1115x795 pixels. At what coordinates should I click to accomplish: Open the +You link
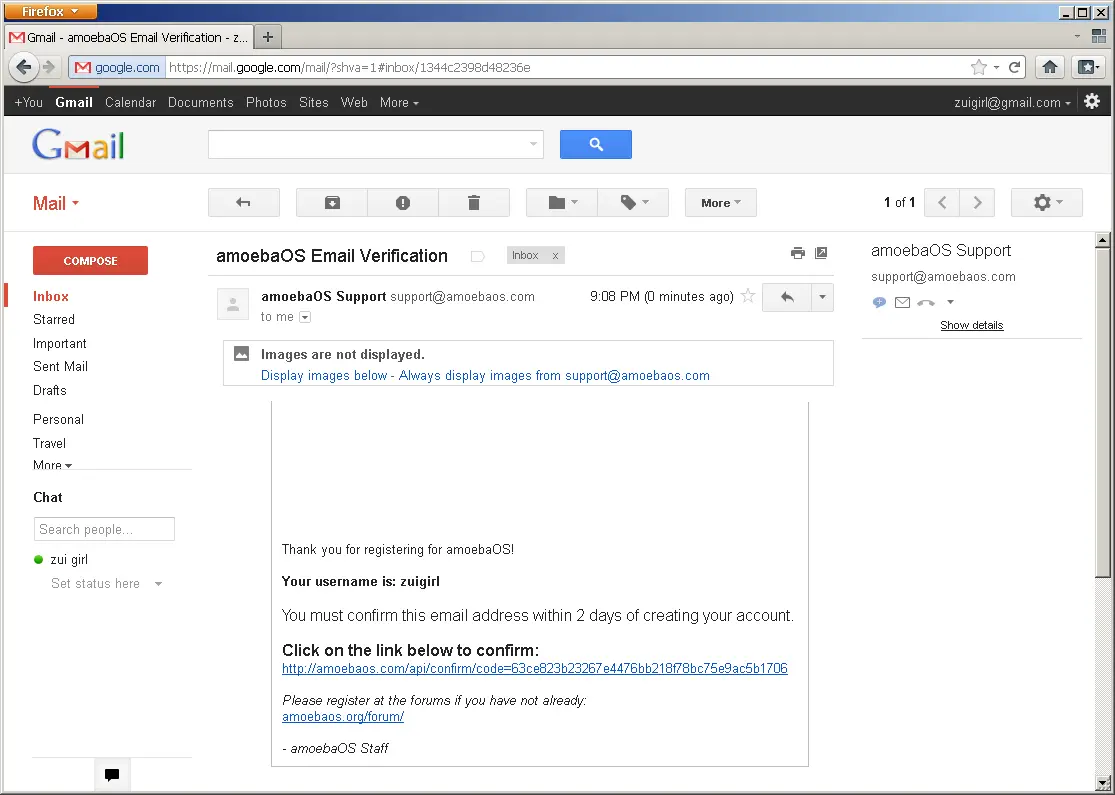[x=28, y=102]
